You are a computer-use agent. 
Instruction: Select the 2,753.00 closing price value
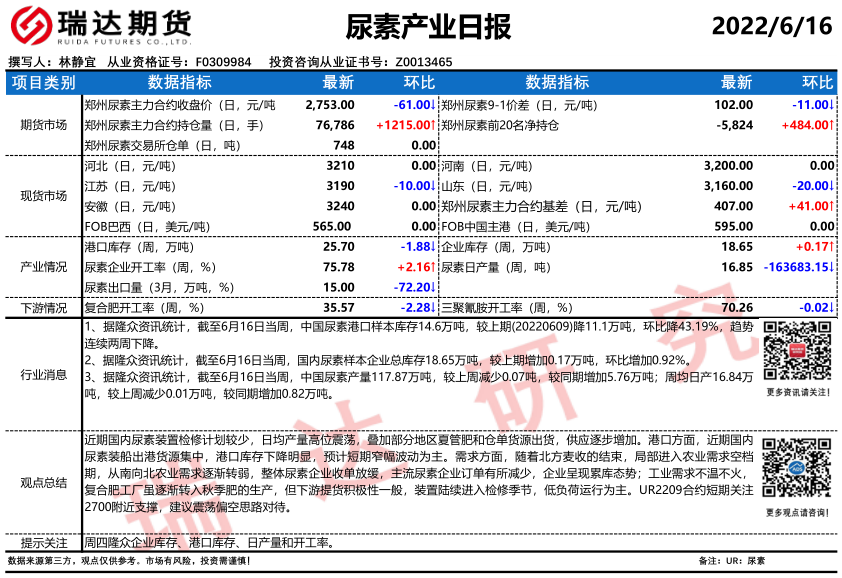coord(329,104)
